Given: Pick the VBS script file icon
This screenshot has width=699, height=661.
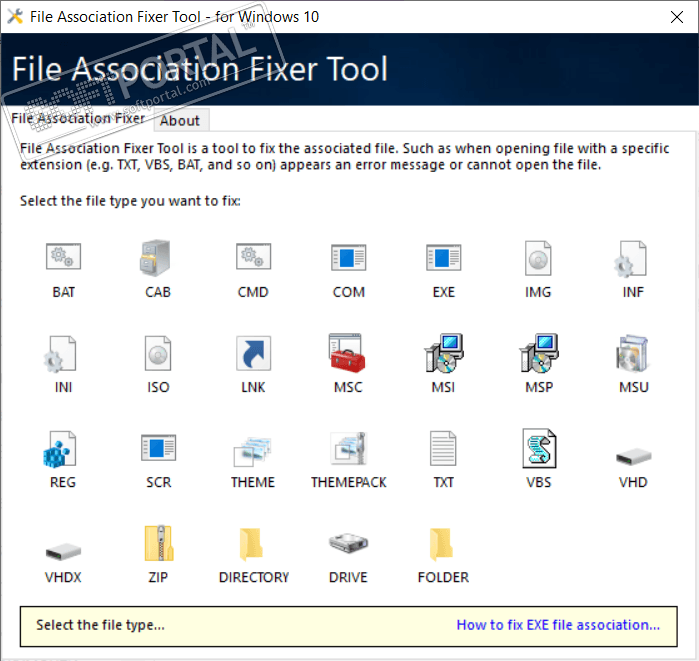Looking at the screenshot, I should (539, 448).
